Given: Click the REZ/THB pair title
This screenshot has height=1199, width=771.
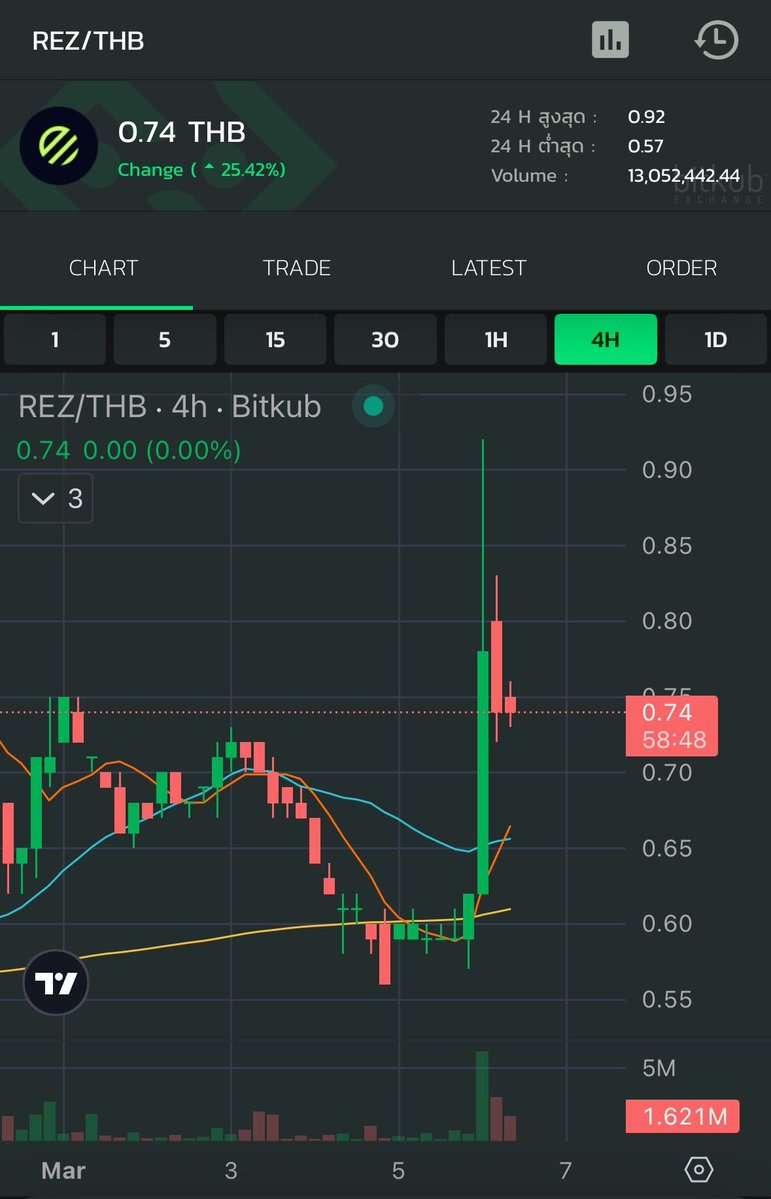Looking at the screenshot, I should pos(88,41).
